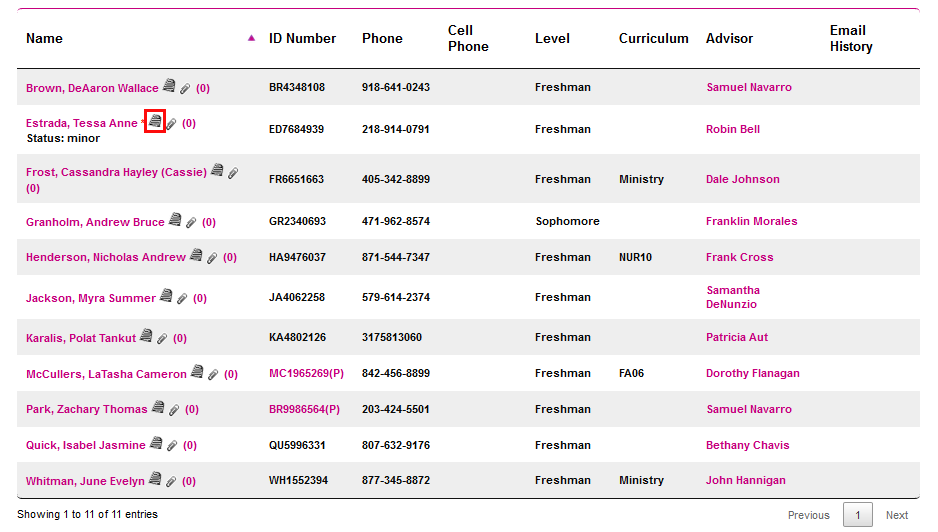Image resolution: width=938 pixels, height=532 pixels.
Task: Click the documents icon beside McCullers, LaTasha Cameron
Action: pos(197,373)
